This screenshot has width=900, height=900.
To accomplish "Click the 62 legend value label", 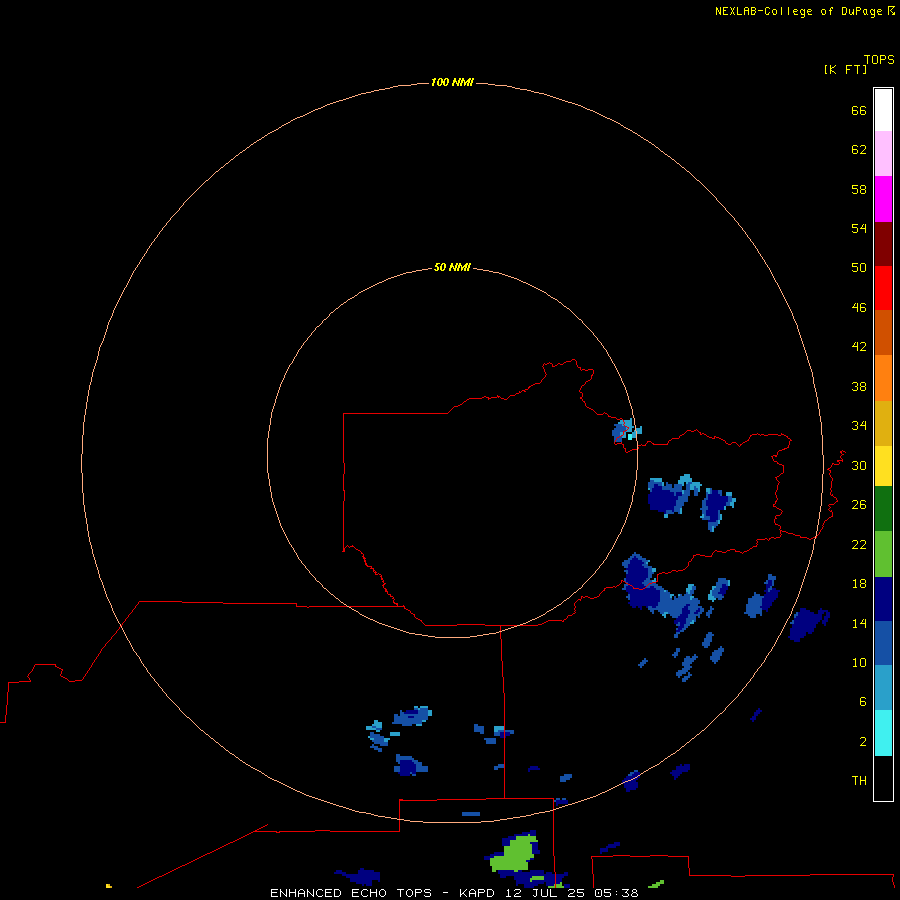I will pos(859,150).
